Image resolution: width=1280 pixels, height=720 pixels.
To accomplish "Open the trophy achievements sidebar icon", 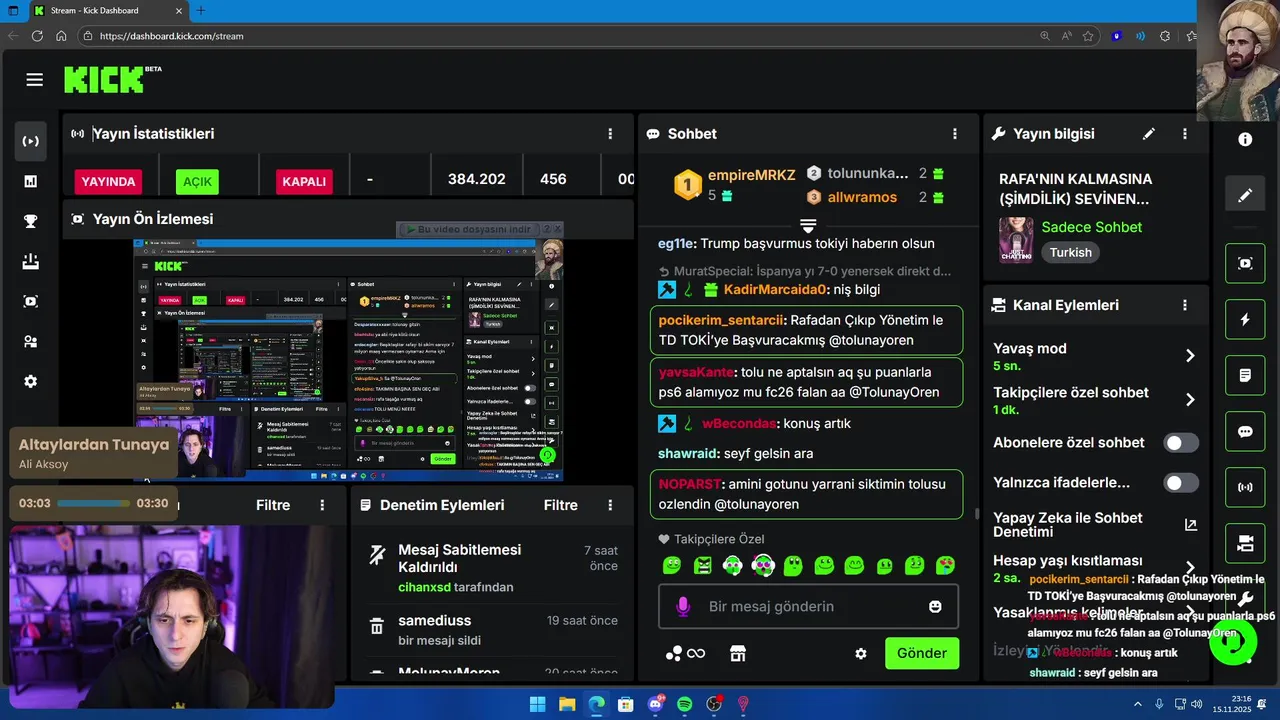I will tap(31, 221).
